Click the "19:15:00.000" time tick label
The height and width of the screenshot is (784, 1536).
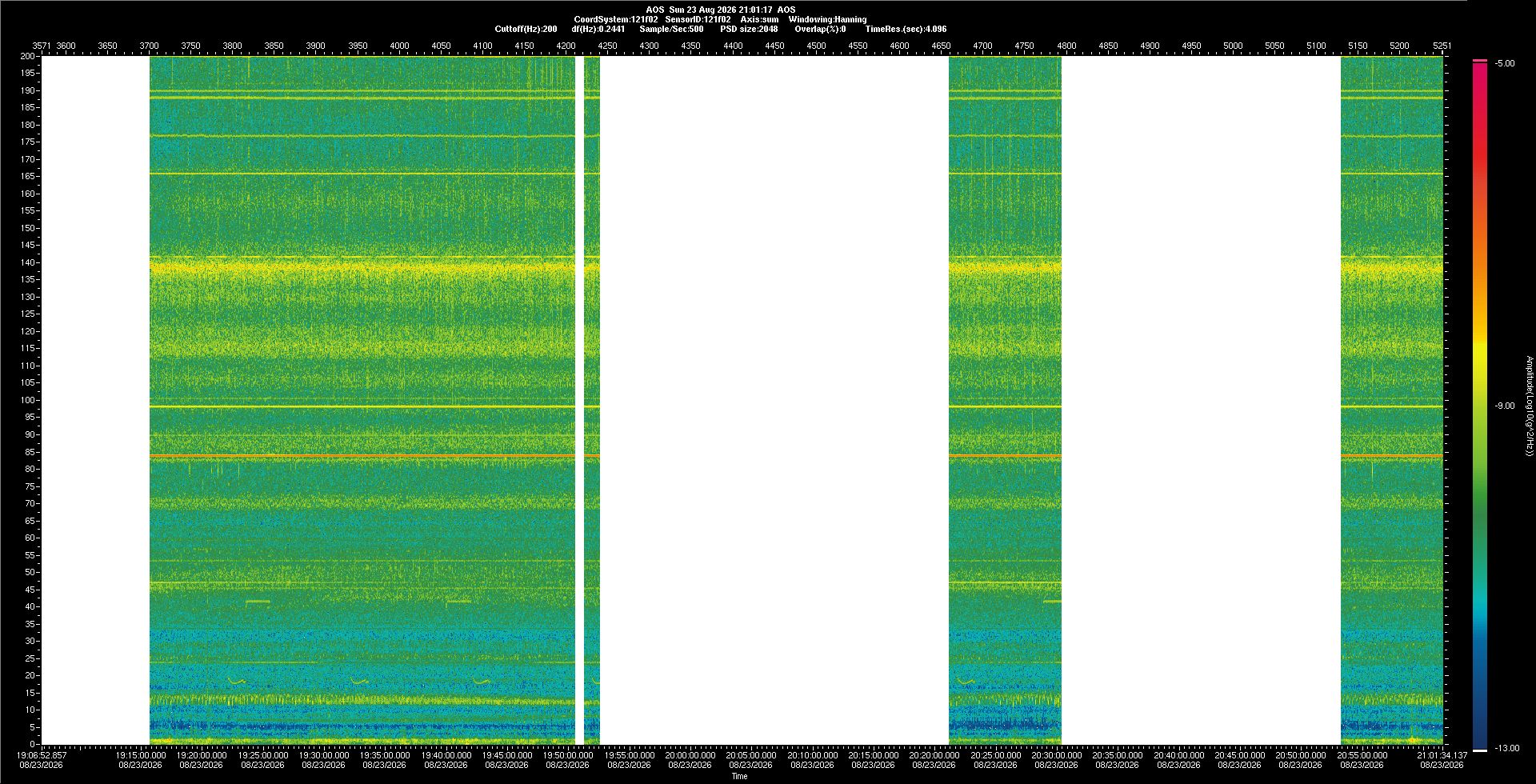click(x=141, y=754)
